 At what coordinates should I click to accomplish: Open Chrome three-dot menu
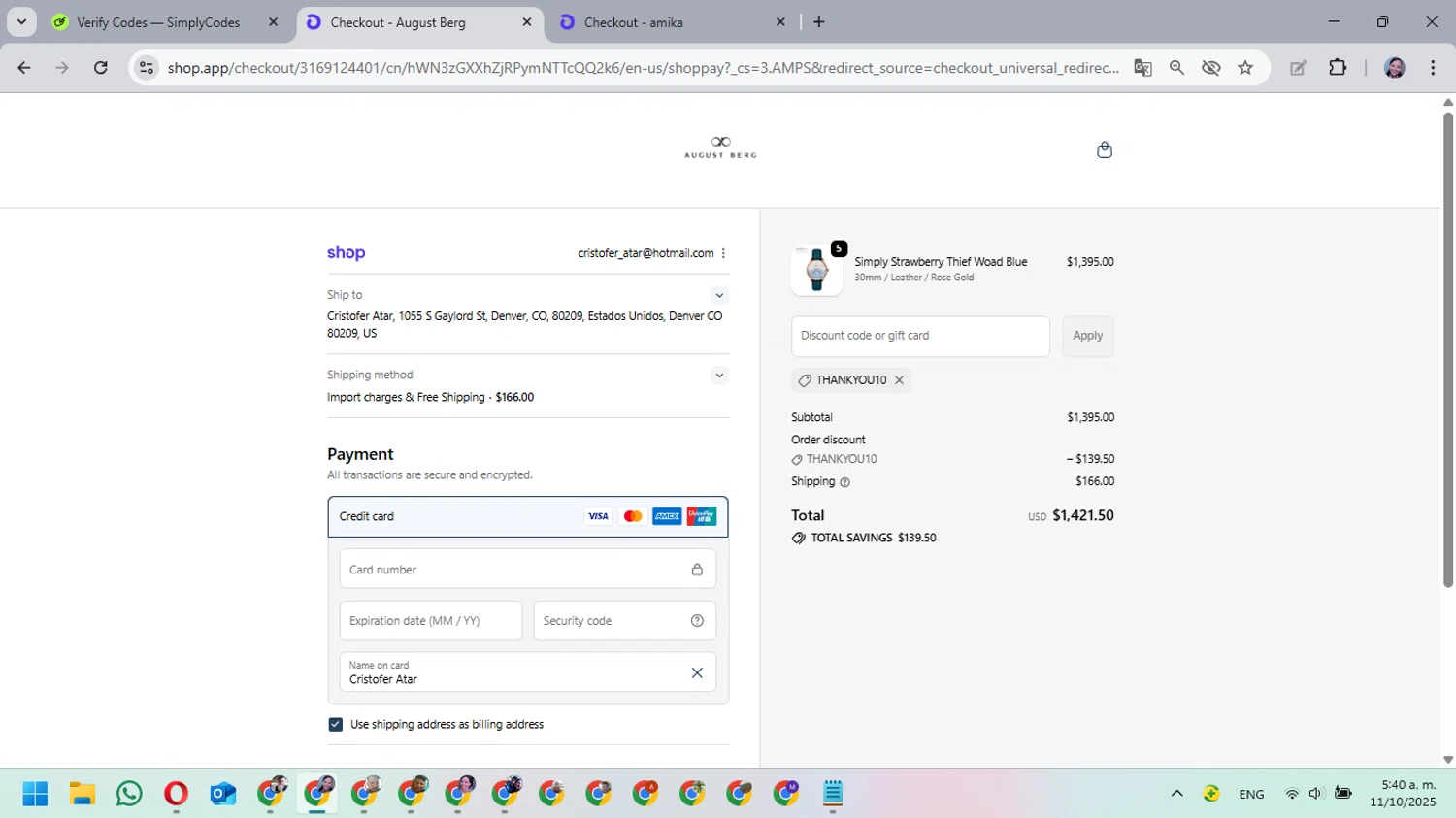1433,68
